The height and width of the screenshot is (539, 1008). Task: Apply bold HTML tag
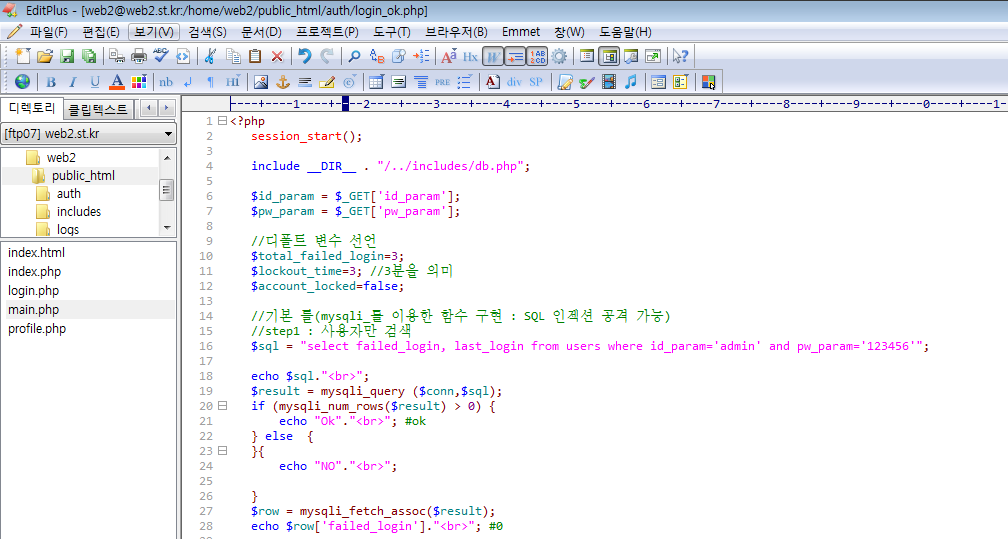pos(51,82)
